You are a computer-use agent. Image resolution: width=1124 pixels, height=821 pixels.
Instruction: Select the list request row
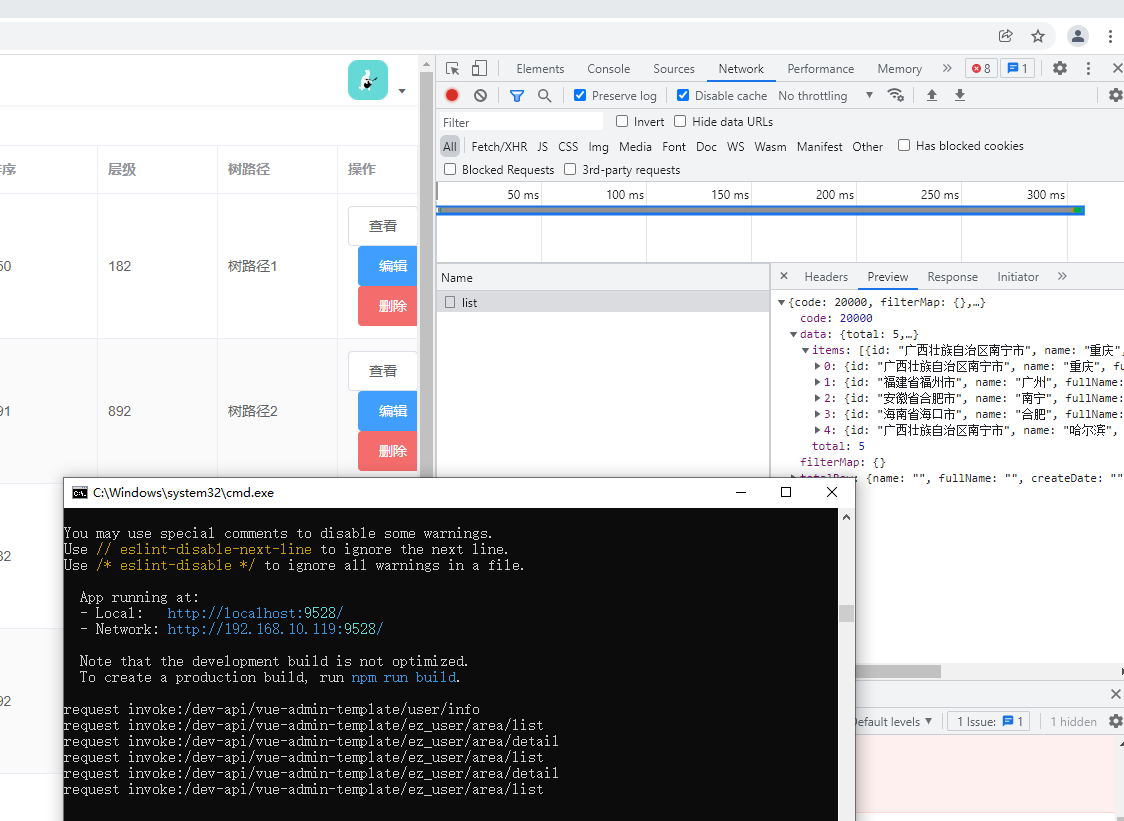[603, 302]
